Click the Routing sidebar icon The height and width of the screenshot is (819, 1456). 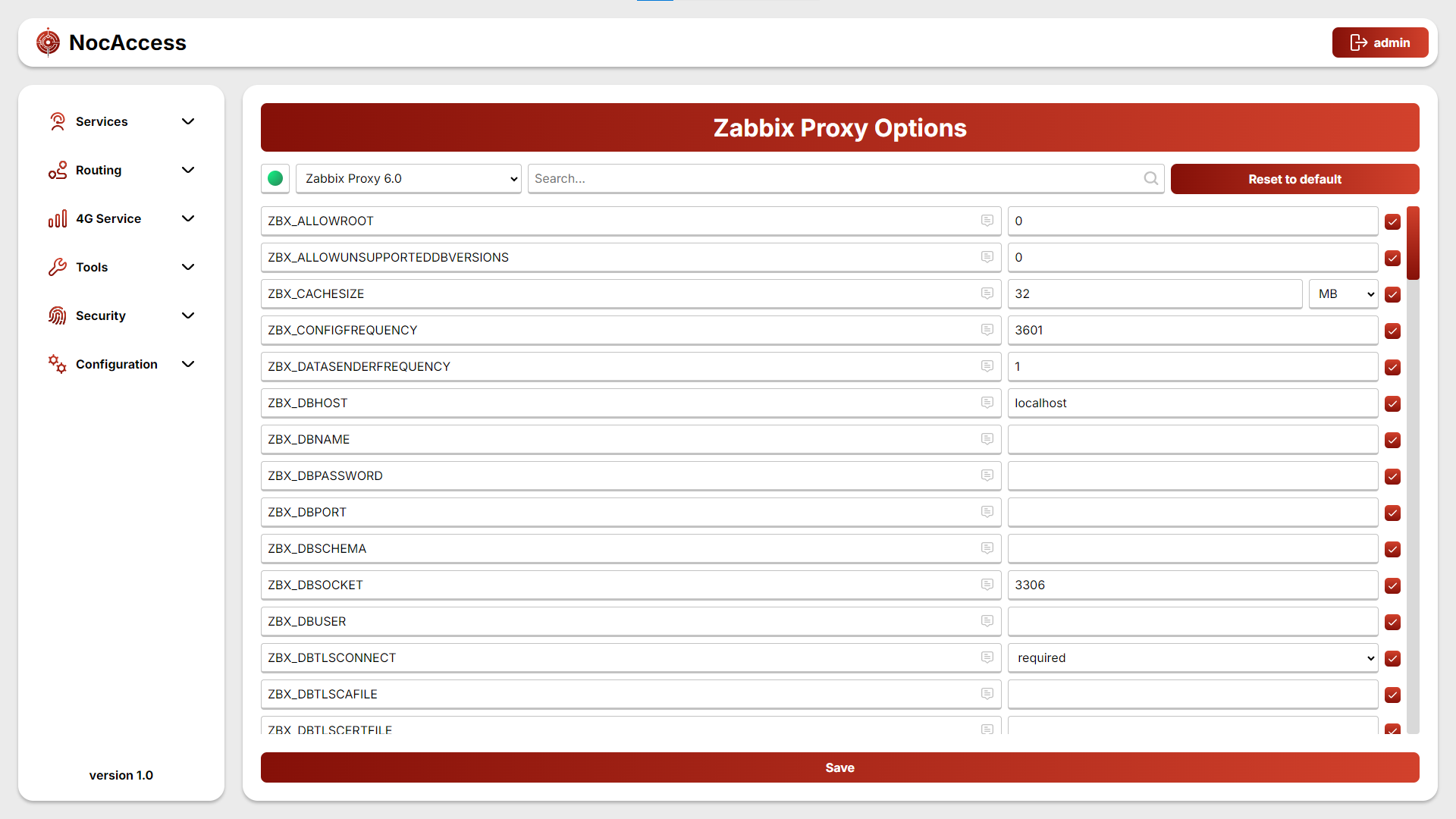click(56, 170)
